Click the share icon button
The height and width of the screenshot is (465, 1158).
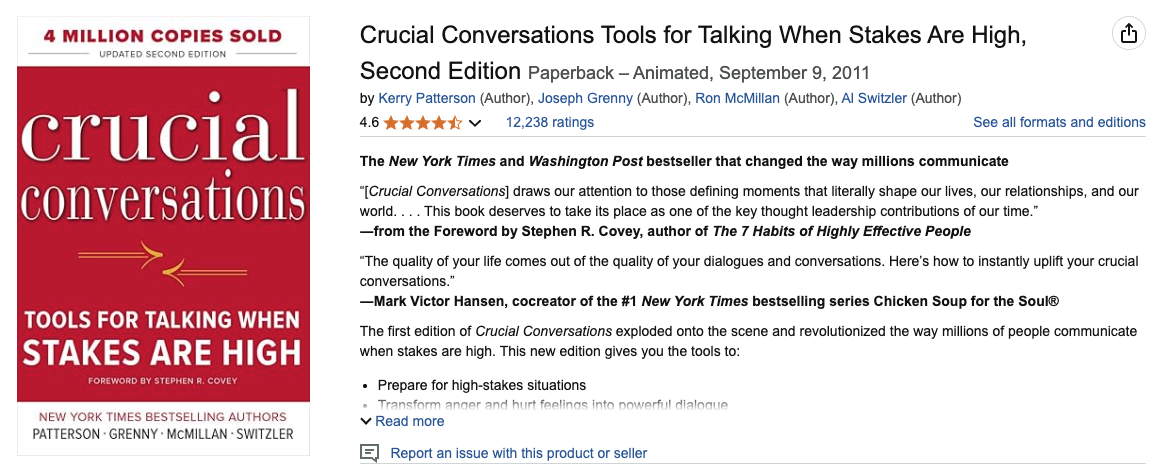coord(1128,34)
